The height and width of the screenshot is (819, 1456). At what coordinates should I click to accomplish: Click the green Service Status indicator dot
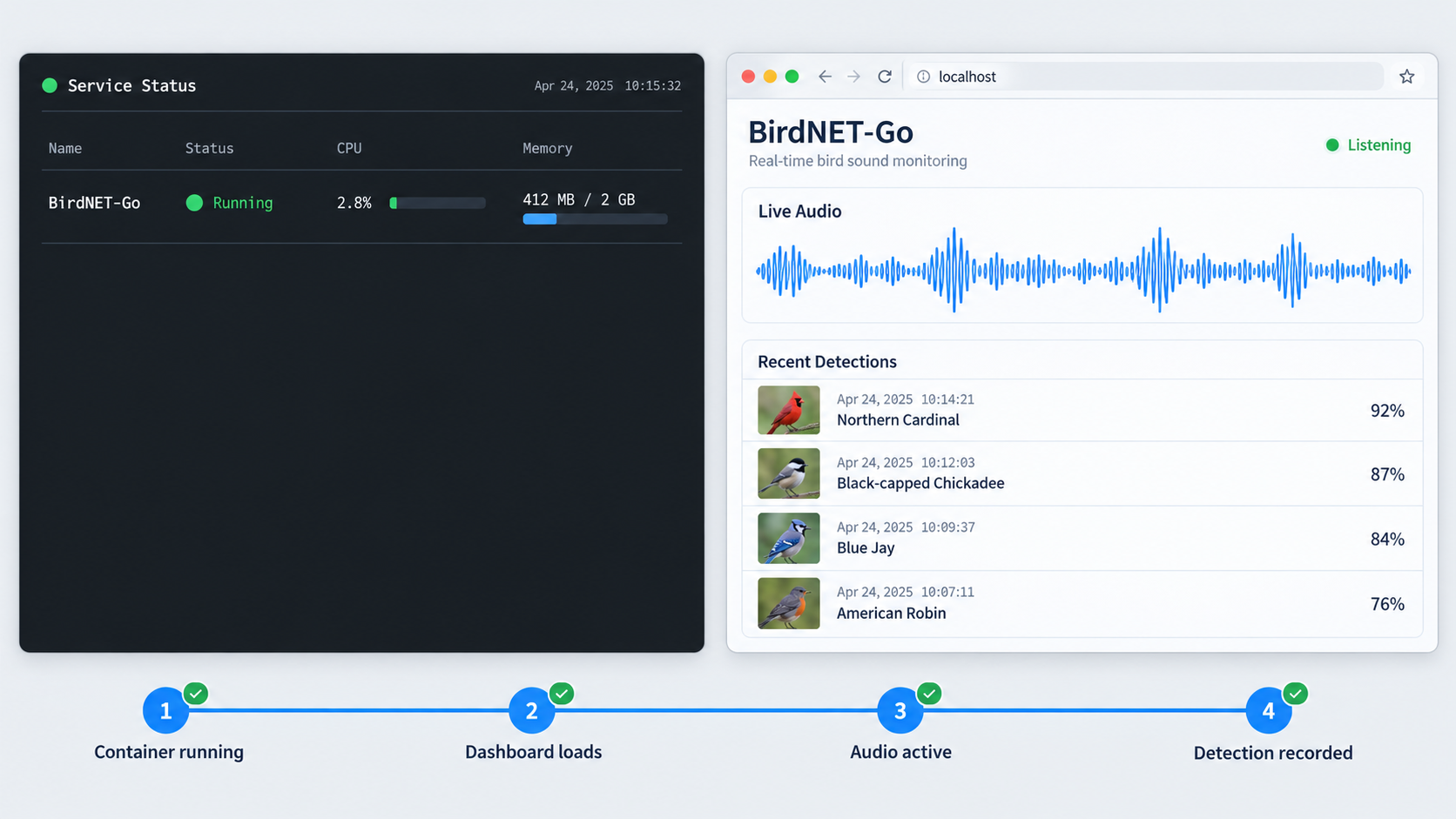click(x=50, y=85)
